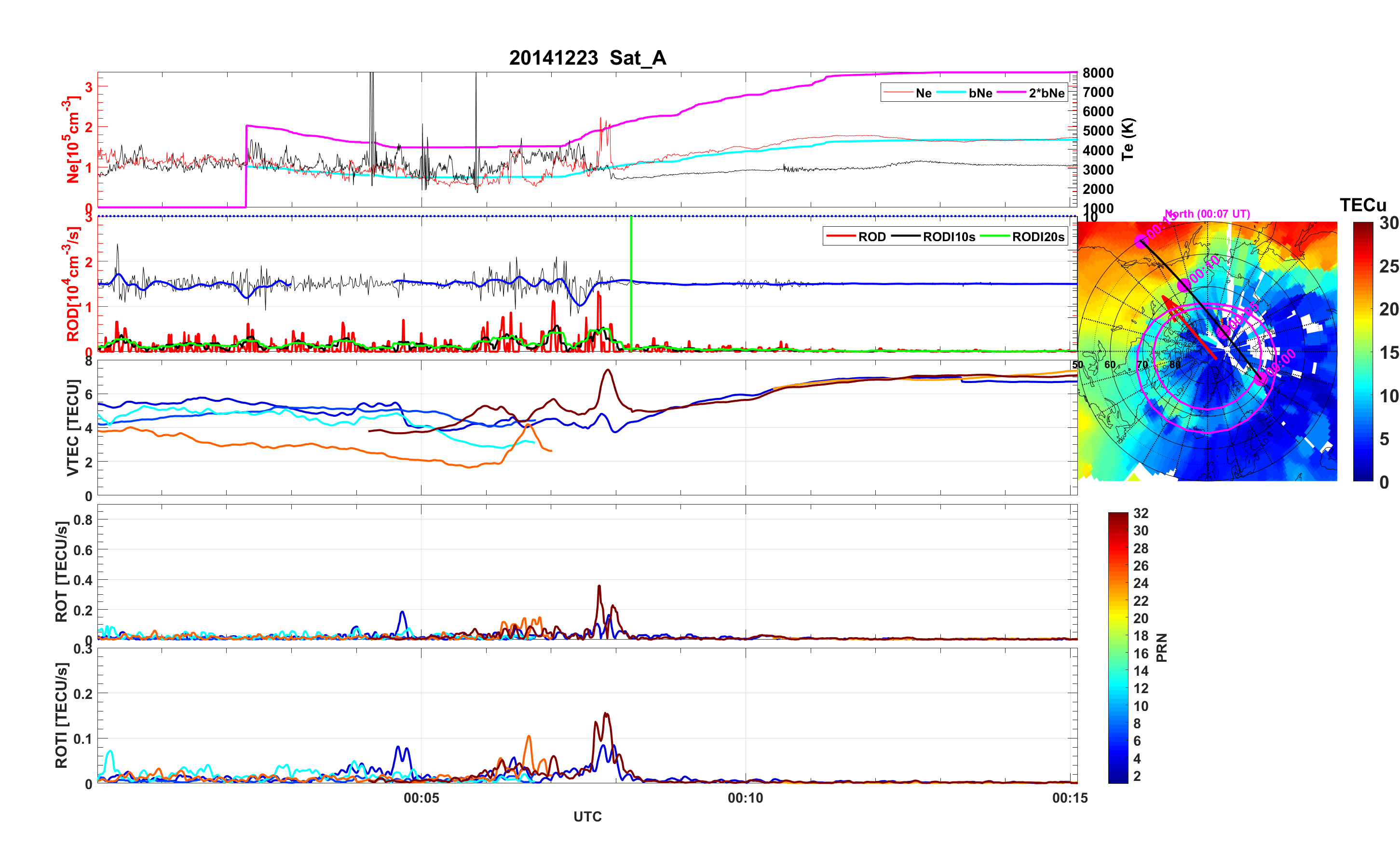Click the 00:05 tick label on UTC axis
The image size is (1400, 847).
tap(421, 798)
